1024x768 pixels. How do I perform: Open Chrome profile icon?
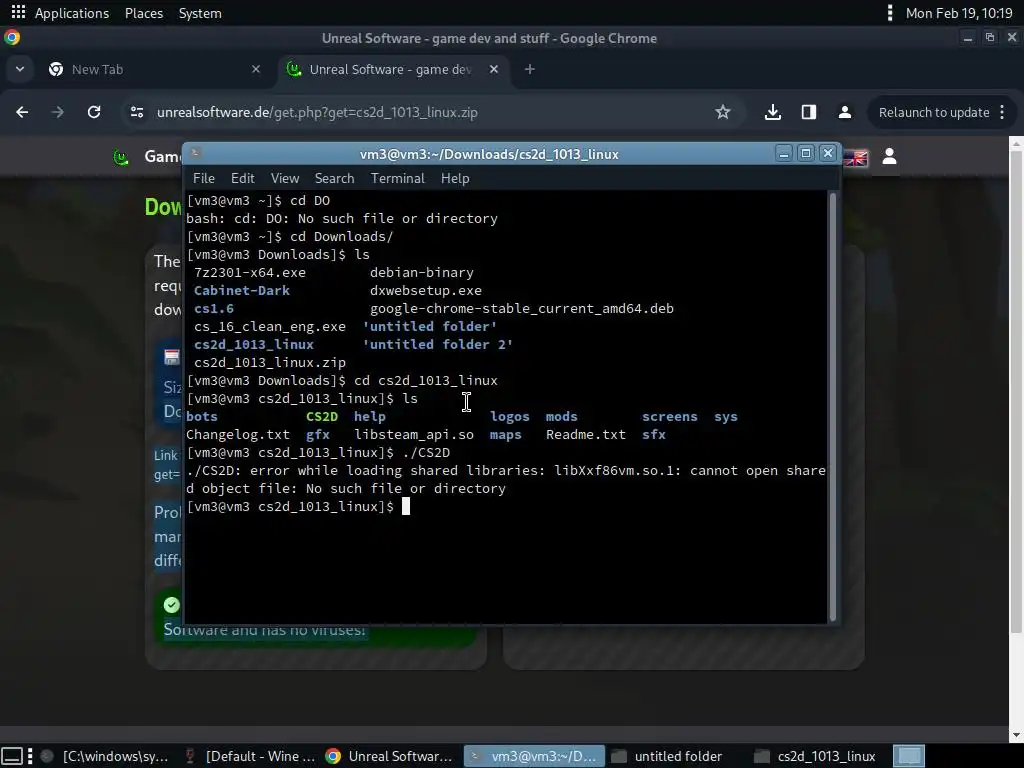point(844,112)
